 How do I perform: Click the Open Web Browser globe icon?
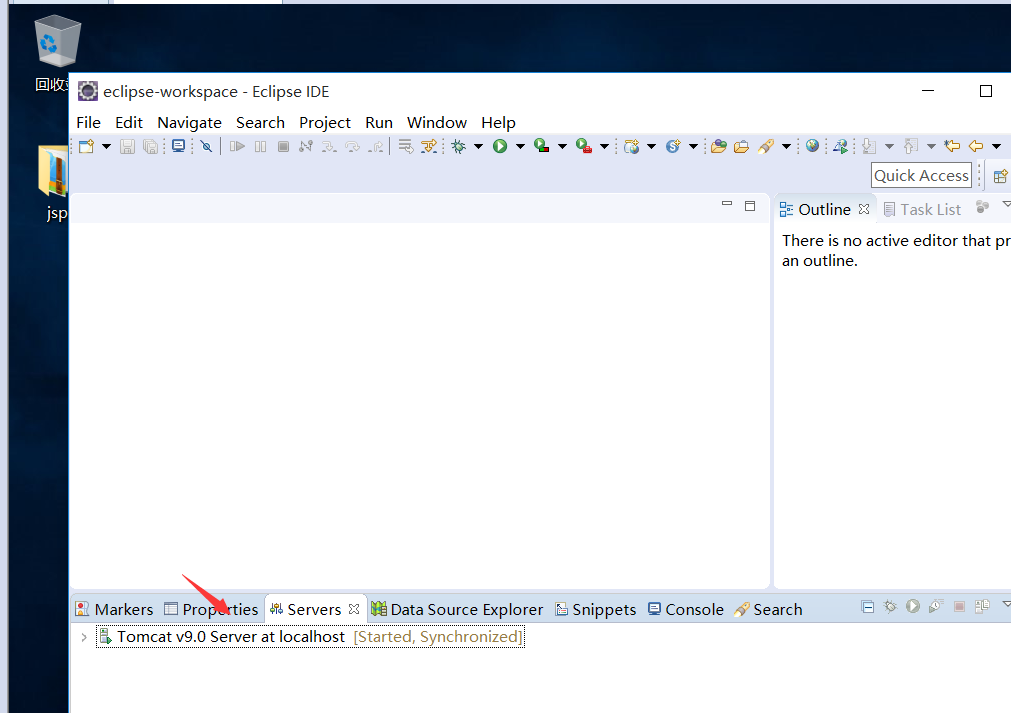pos(812,146)
